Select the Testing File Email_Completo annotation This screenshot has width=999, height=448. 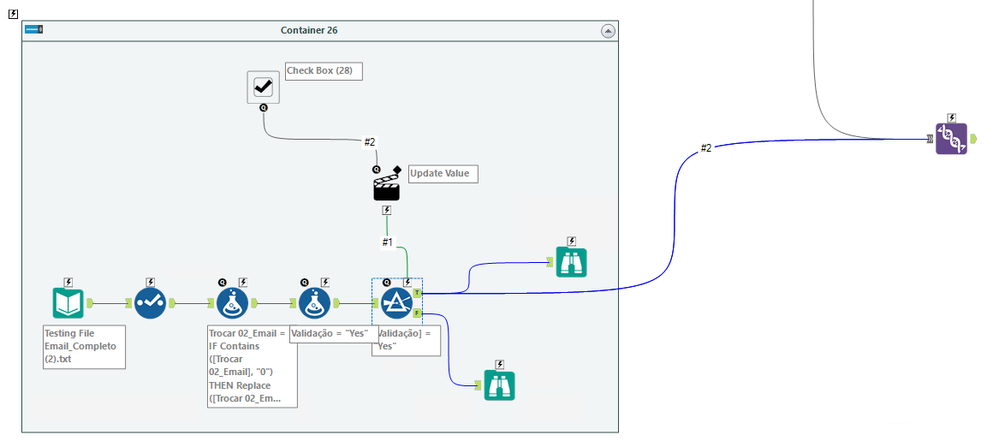pos(84,347)
